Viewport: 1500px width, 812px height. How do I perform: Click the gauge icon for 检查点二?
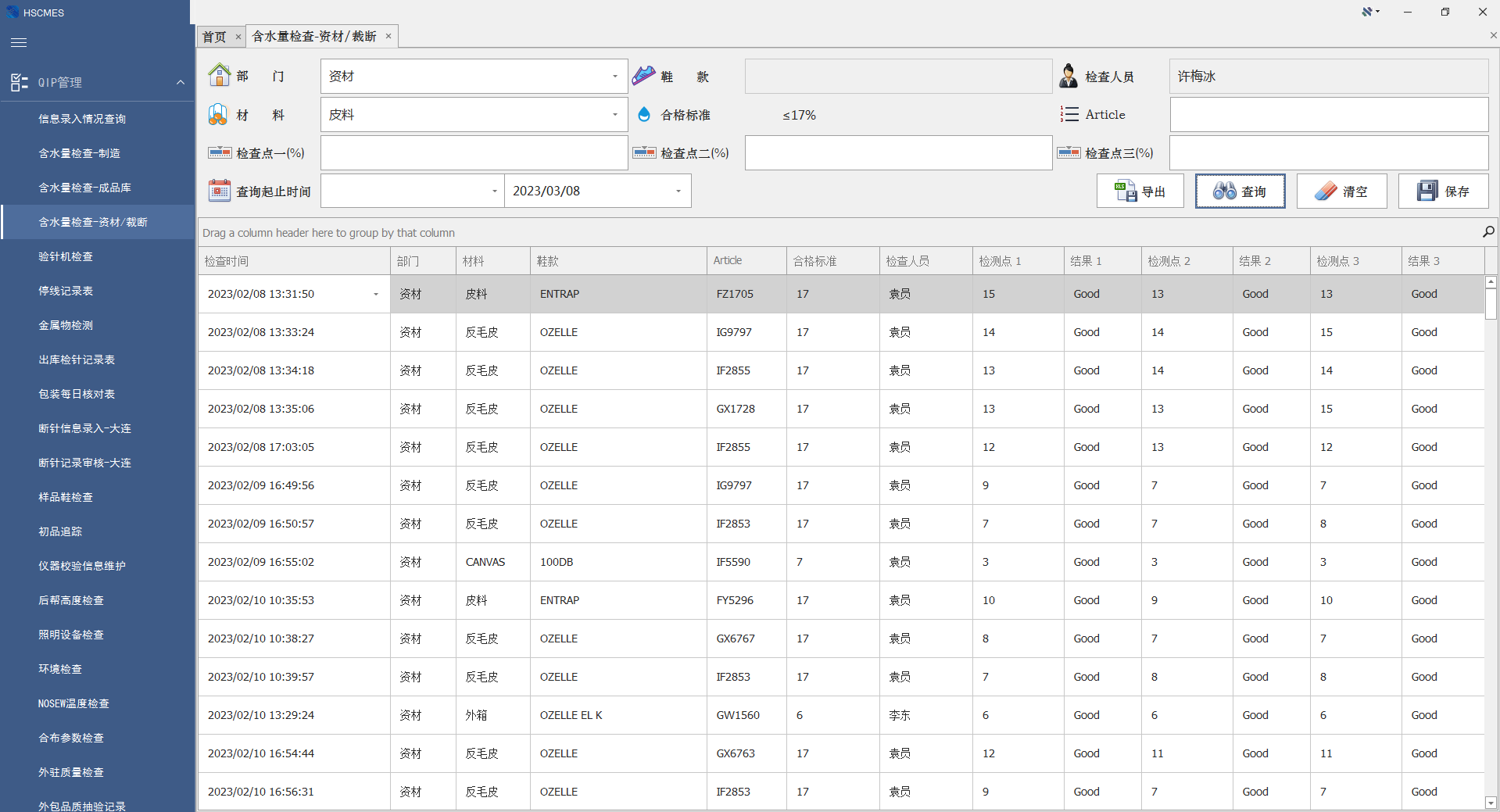pyautogui.click(x=644, y=152)
